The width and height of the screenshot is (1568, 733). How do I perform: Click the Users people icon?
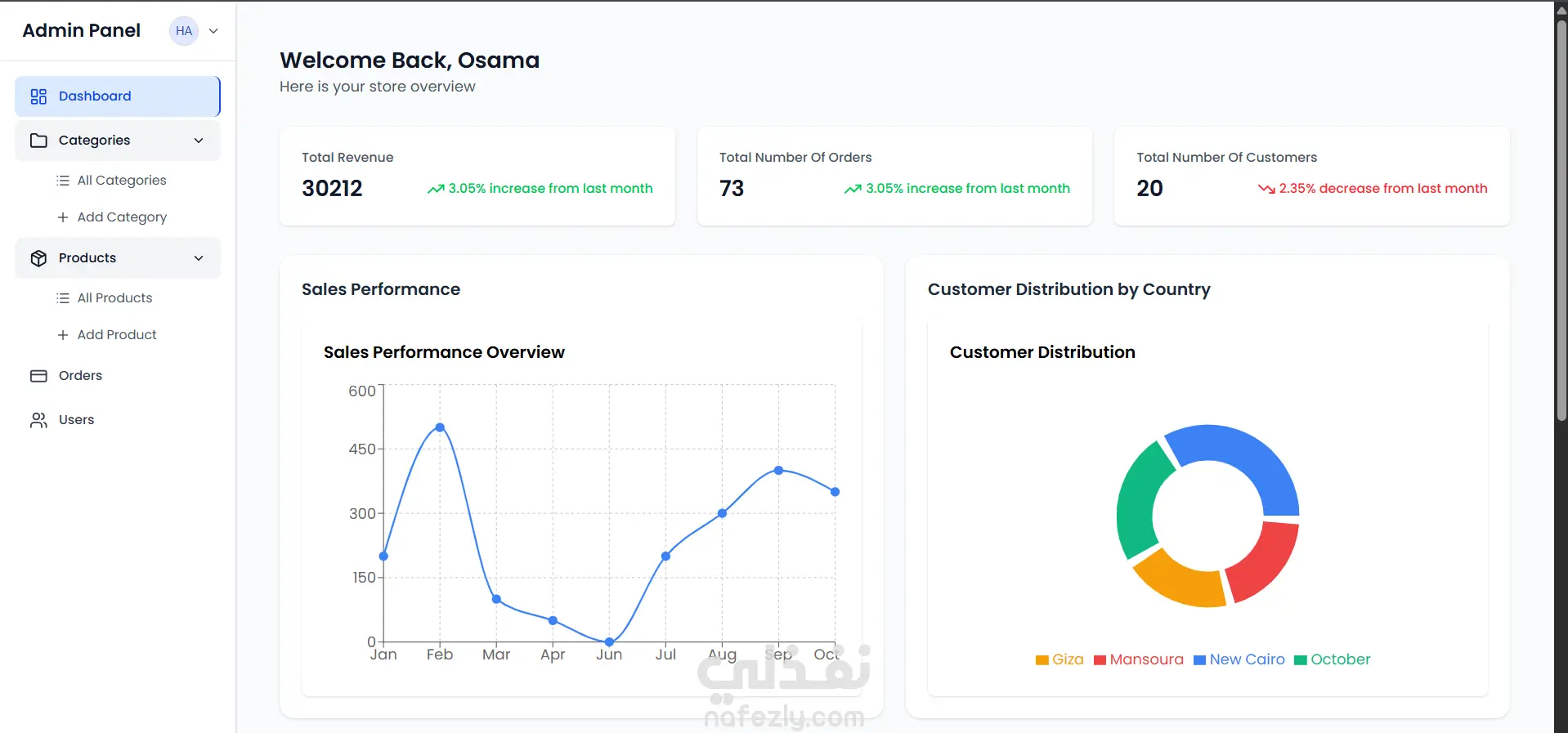pos(38,420)
